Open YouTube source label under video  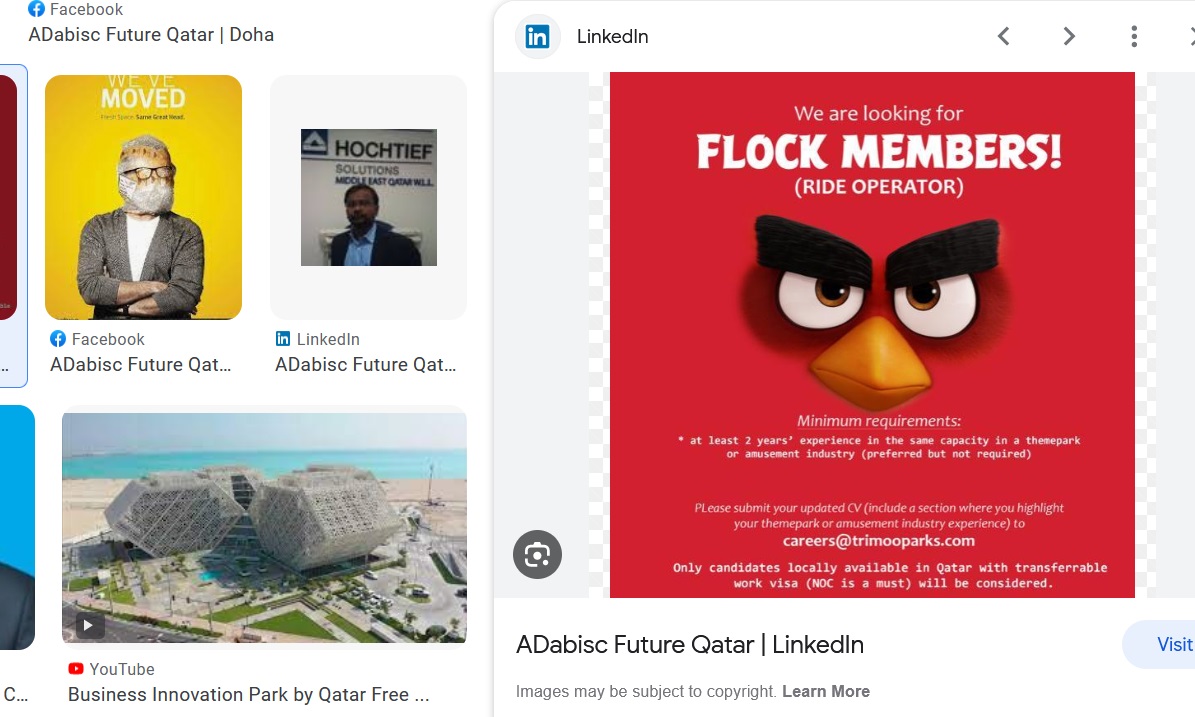[x=122, y=669]
